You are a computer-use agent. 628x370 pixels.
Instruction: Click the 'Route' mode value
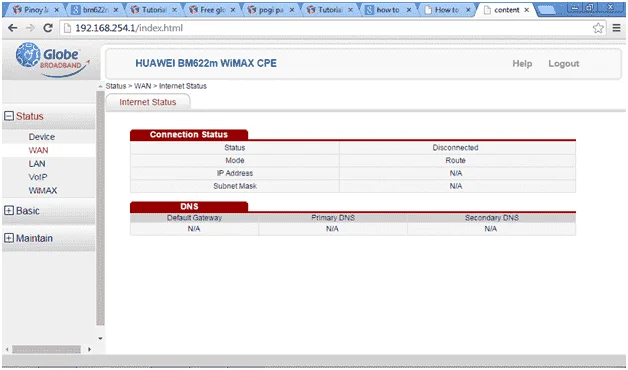point(455,161)
